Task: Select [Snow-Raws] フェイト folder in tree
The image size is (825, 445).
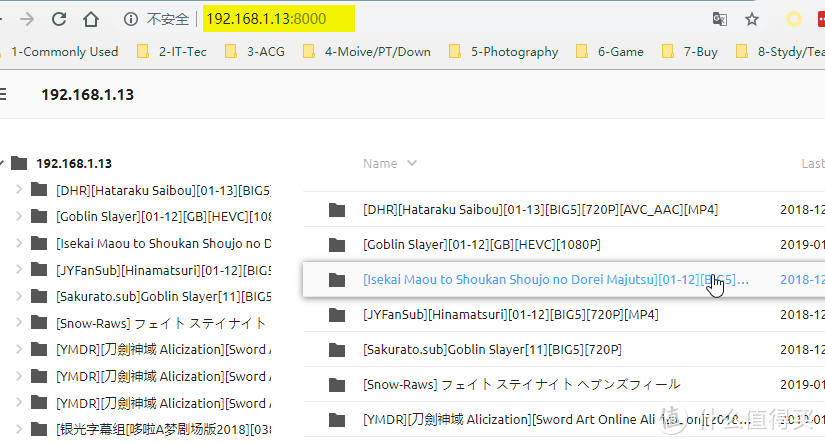Action: click(161, 323)
